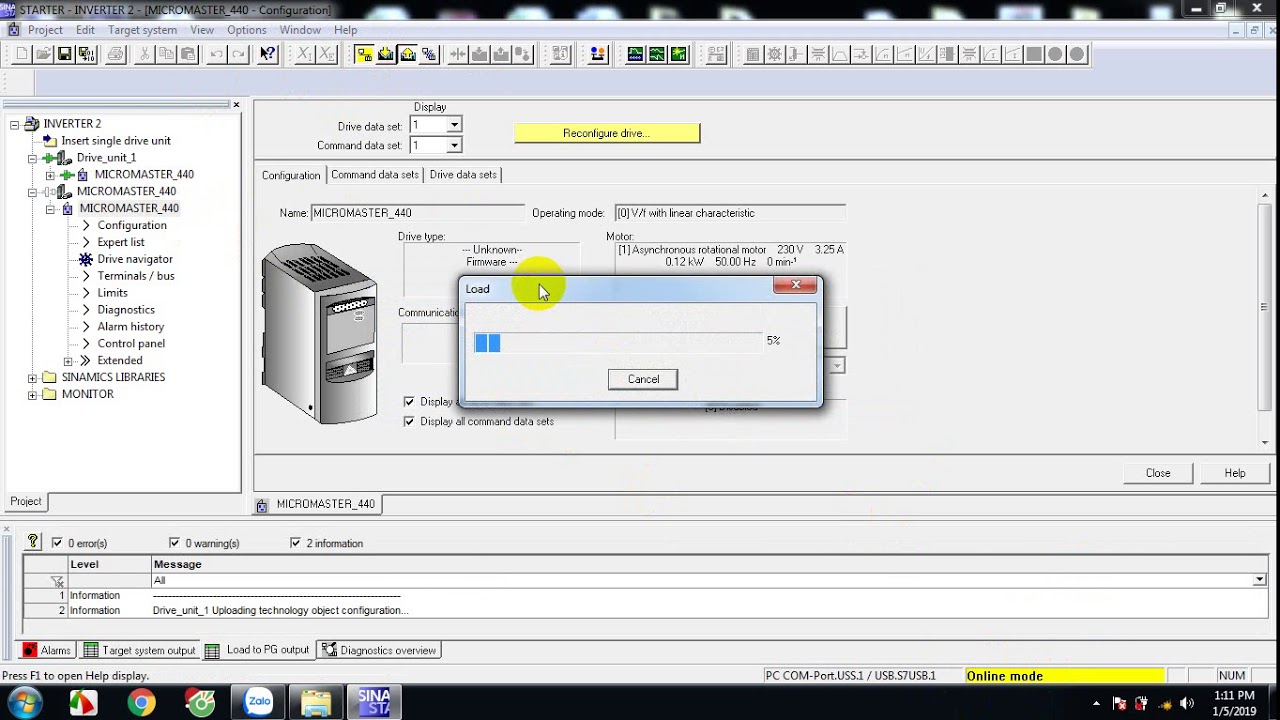Click the question mark icon in output panel
Viewport: 1280px width, 720px height.
coord(33,542)
